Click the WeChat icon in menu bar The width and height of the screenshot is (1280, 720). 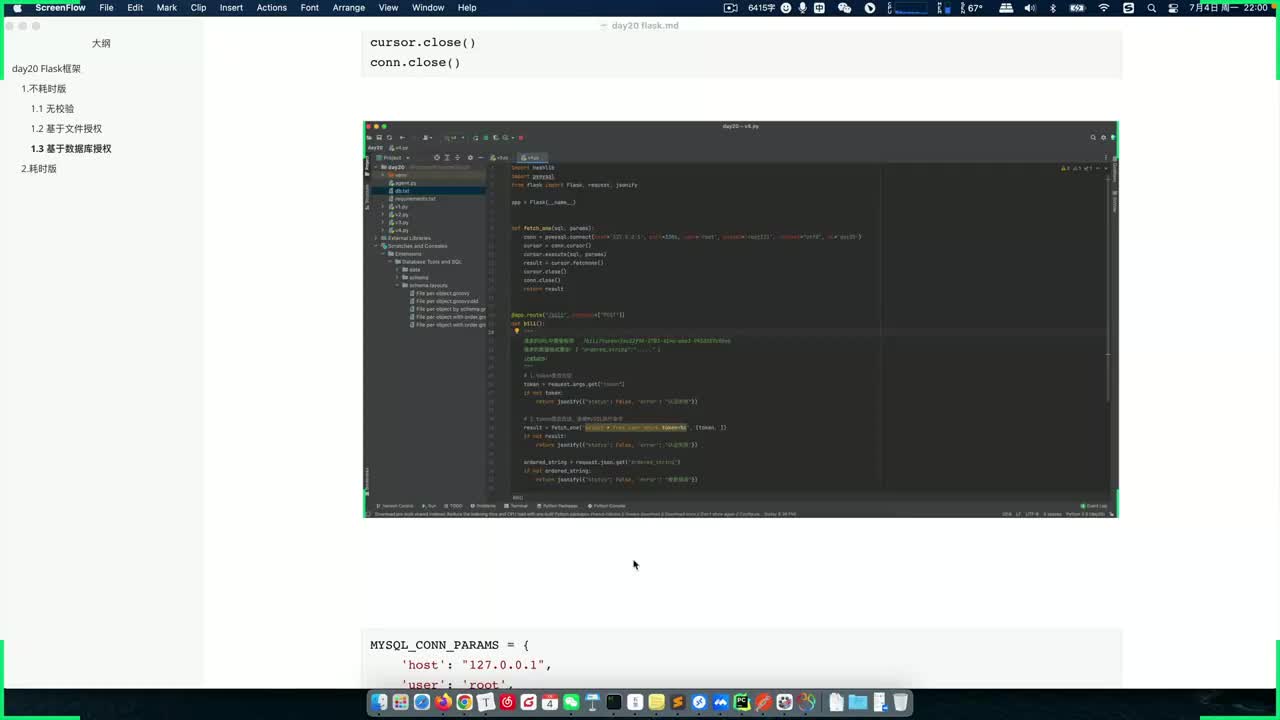coord(844,7)
